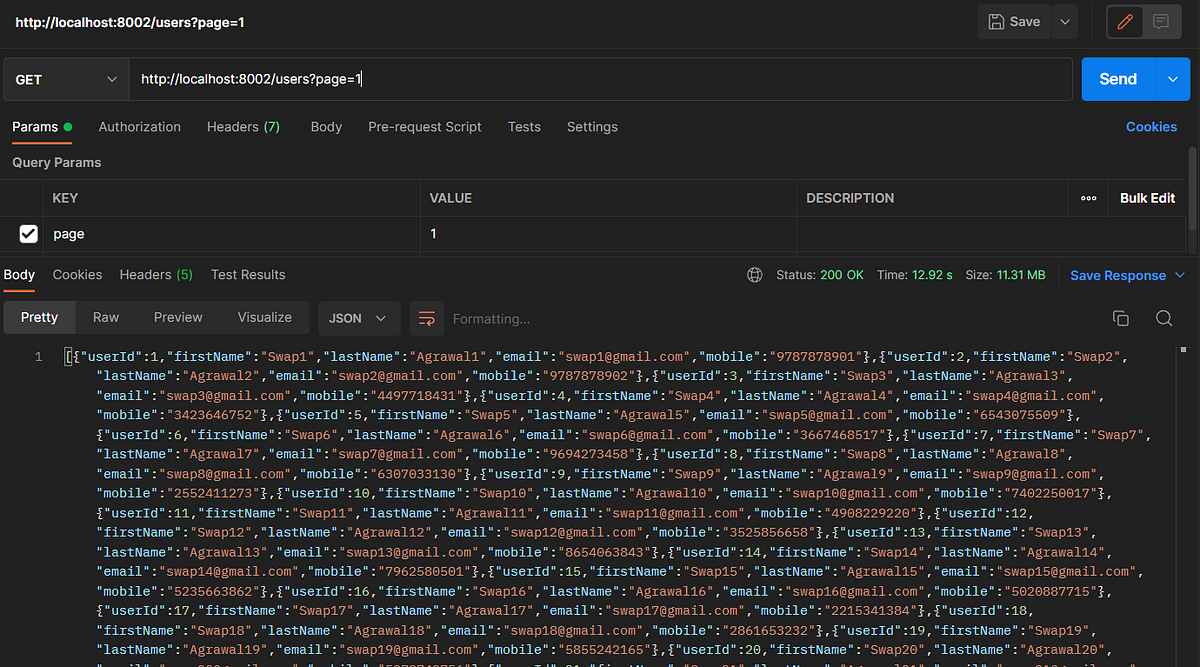Expand the Send button dropdown arrow

click(1172, 78)
